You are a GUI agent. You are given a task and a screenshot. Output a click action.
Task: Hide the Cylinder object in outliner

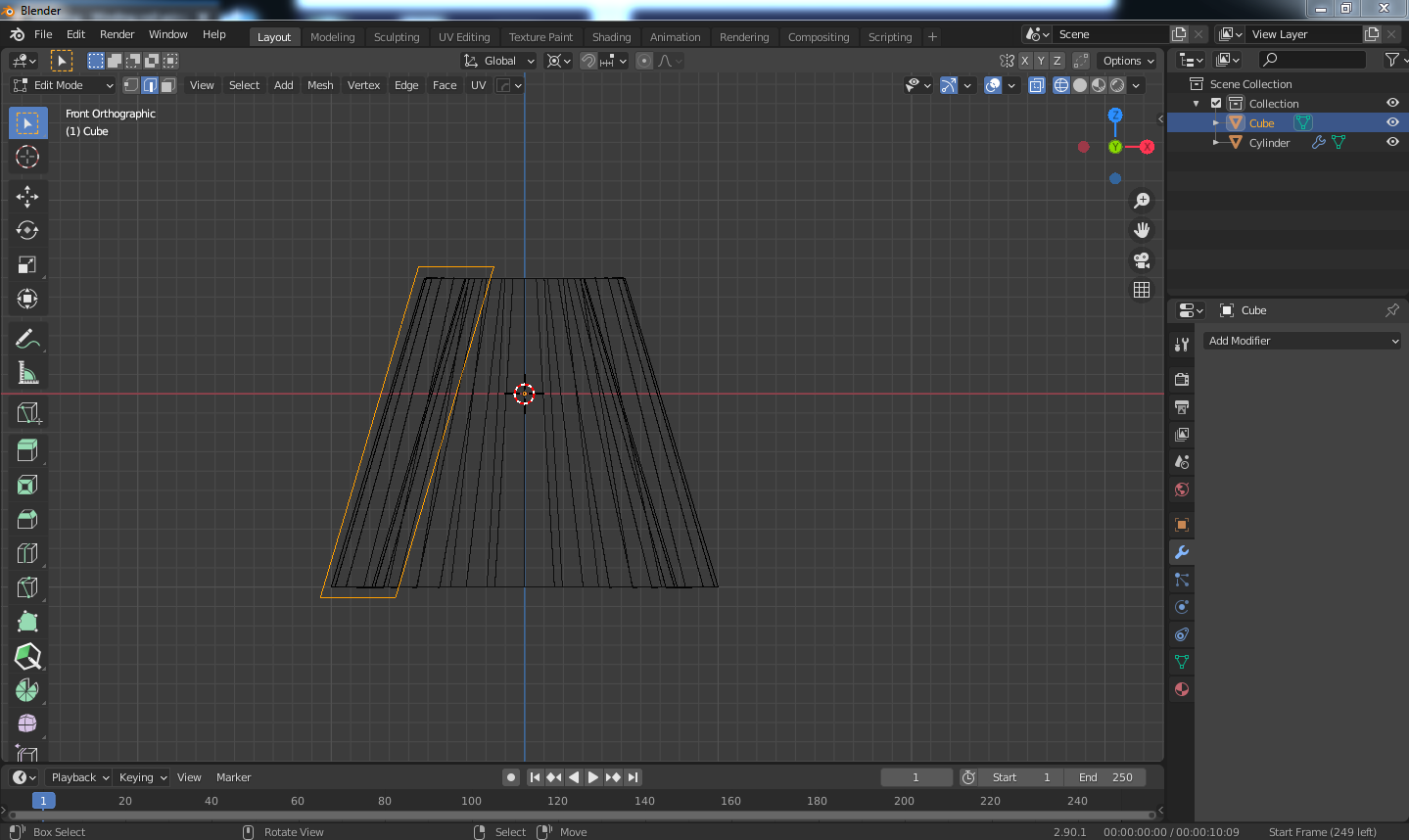[x=1392, y=142]
